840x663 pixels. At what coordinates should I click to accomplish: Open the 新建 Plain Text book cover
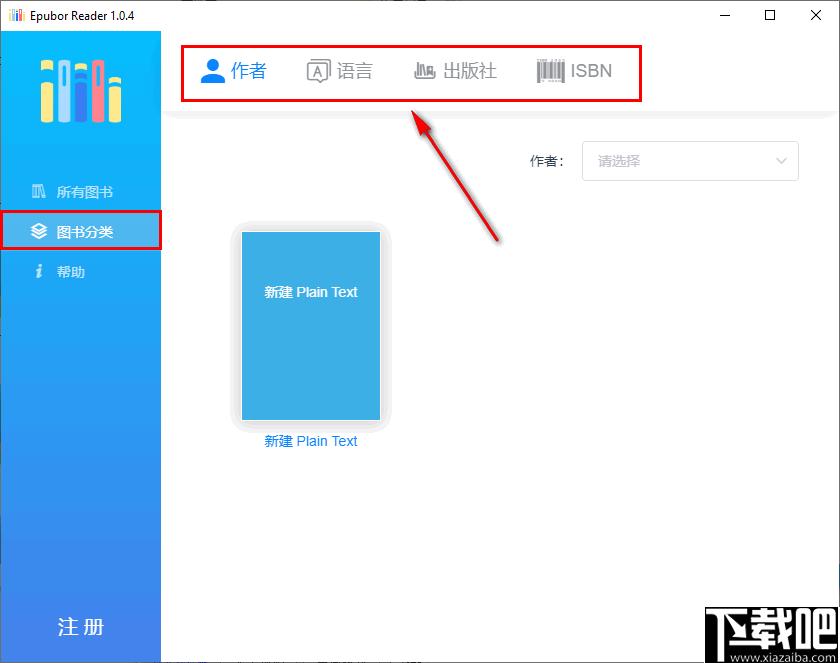(311, 326)
